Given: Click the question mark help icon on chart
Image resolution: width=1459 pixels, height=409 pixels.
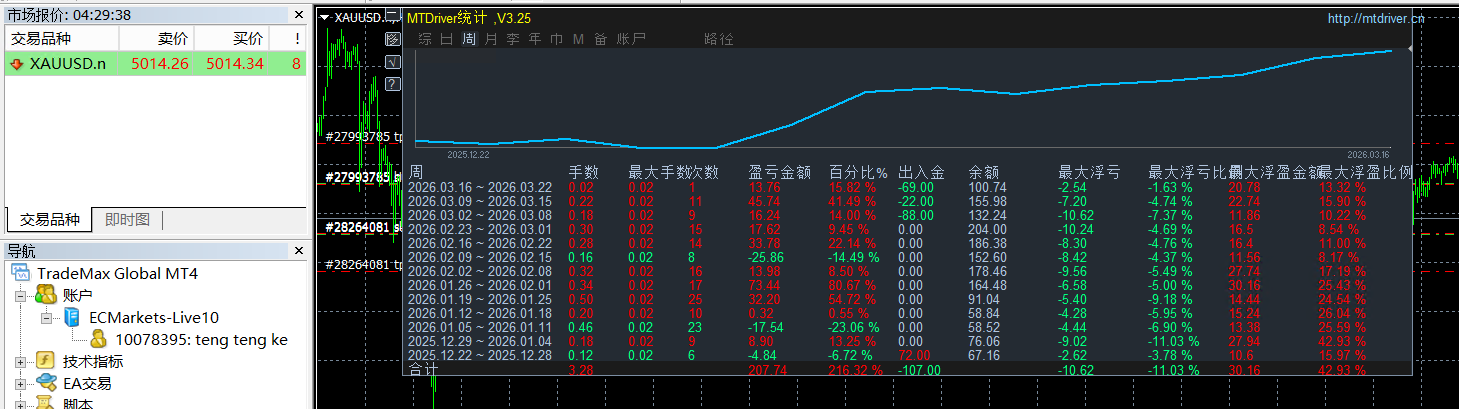Looking at the screenshot, I should coord(392,84).
